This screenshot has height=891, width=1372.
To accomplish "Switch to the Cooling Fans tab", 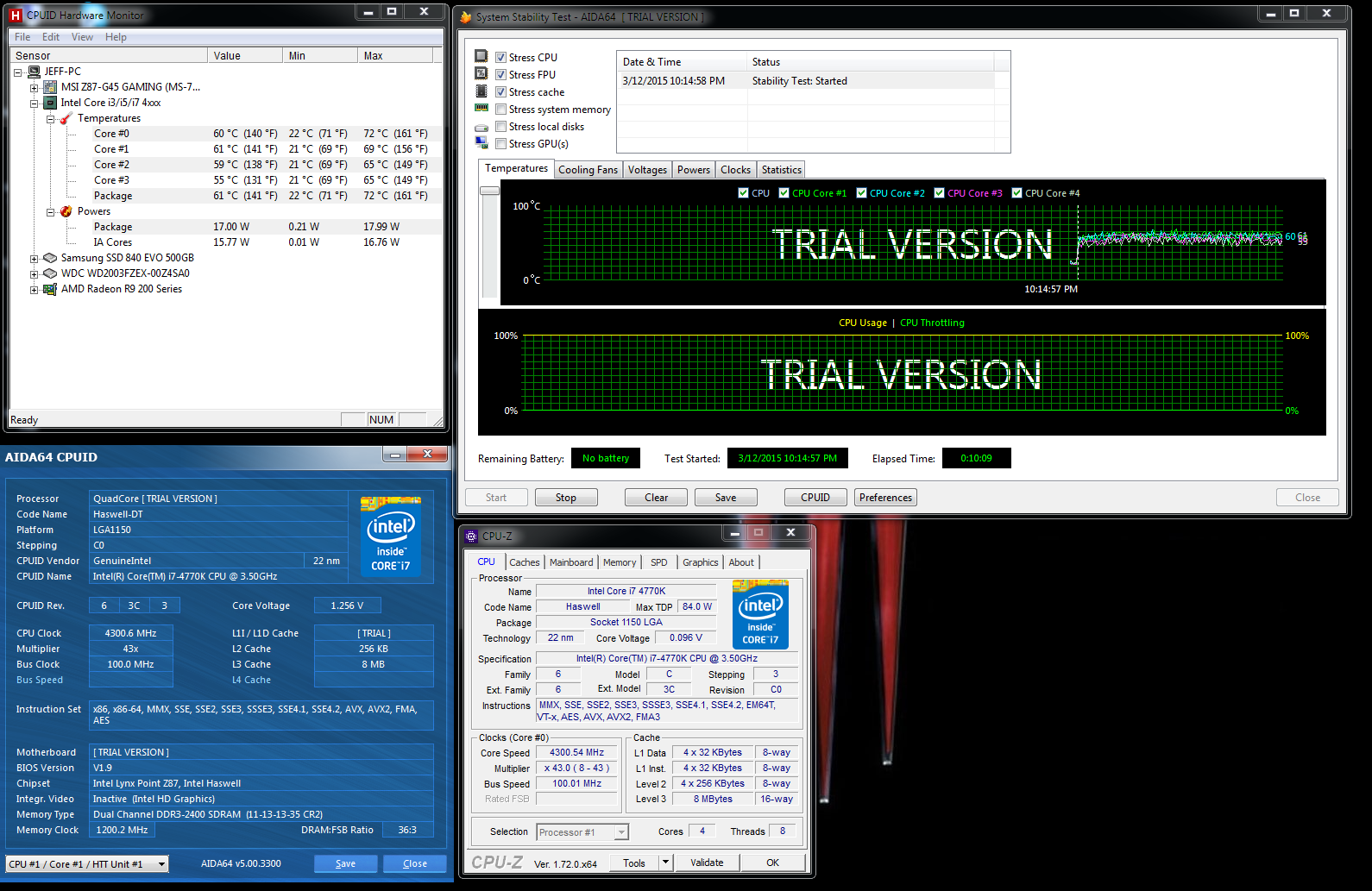I will coord(588,170).
